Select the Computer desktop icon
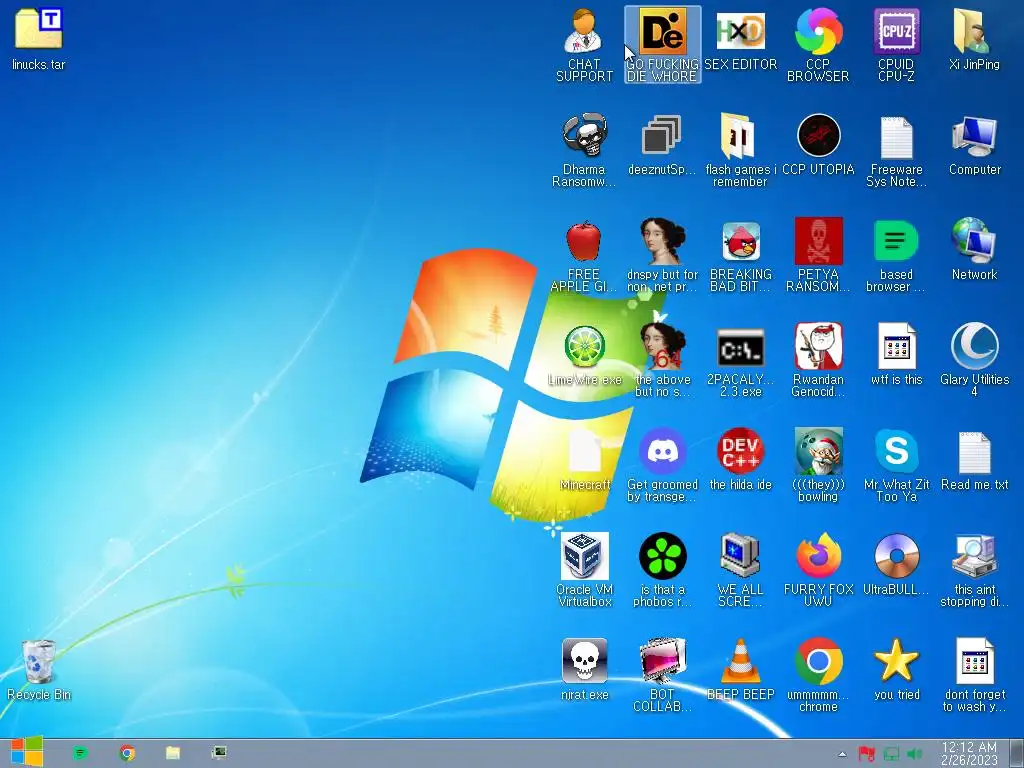 click(974, 137)
